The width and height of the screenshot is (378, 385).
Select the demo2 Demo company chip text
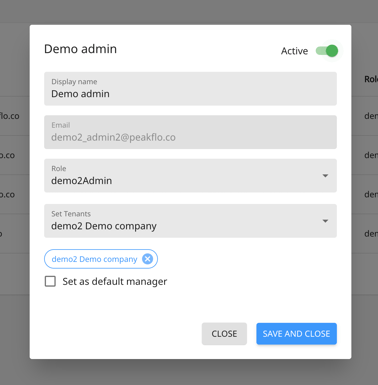(94, 259)
